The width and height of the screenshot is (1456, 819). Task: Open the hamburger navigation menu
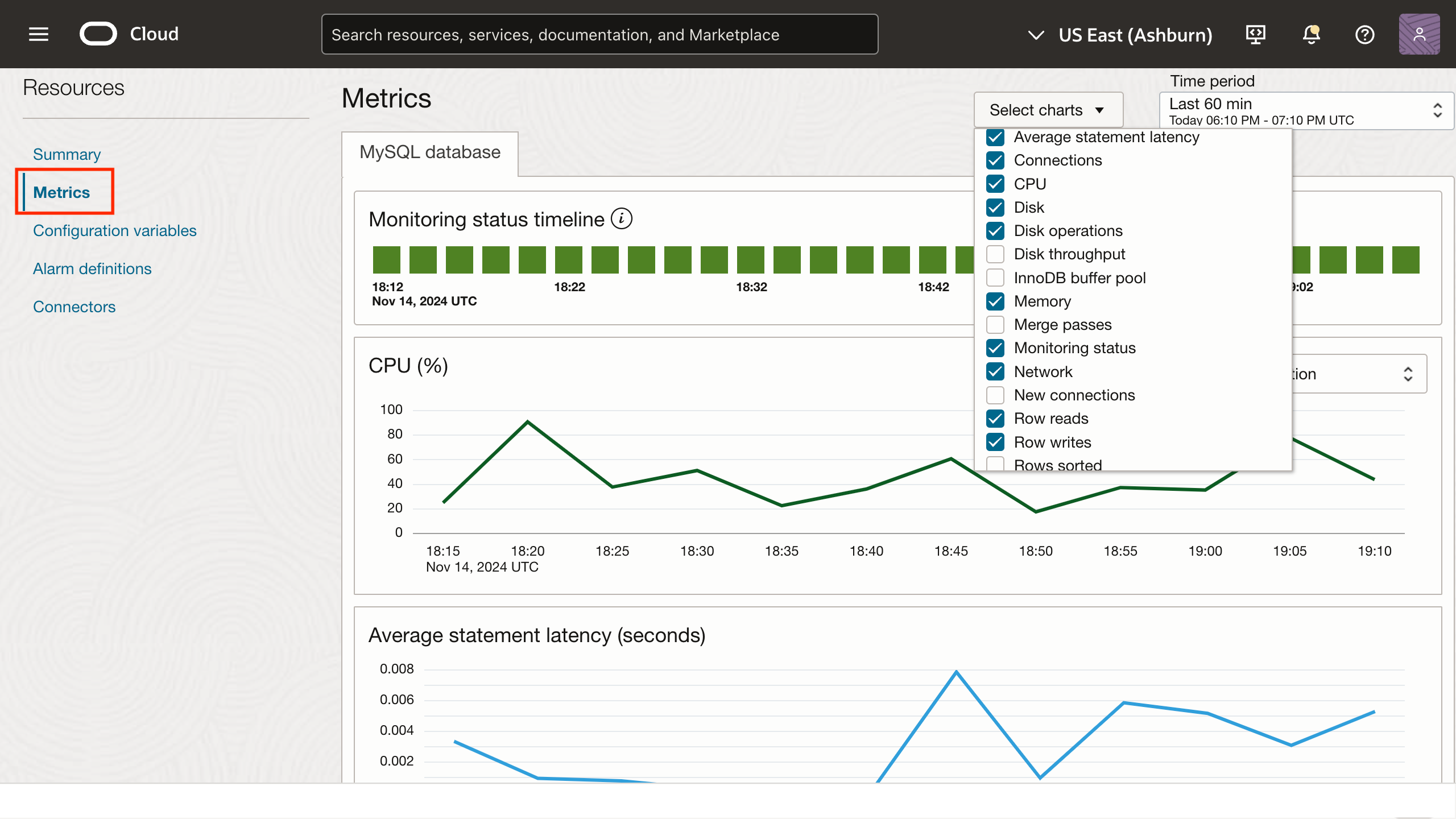39,35
